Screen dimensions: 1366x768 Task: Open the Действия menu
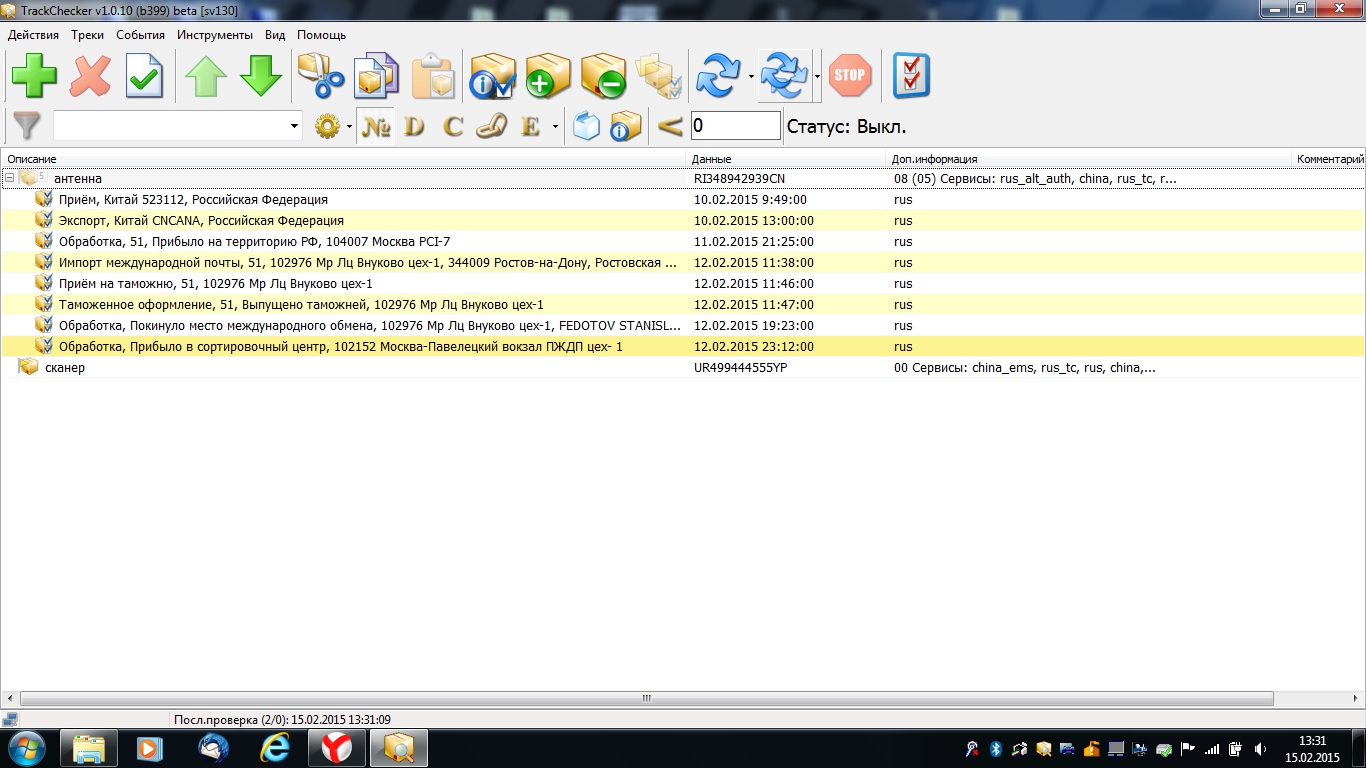[33, 35]
